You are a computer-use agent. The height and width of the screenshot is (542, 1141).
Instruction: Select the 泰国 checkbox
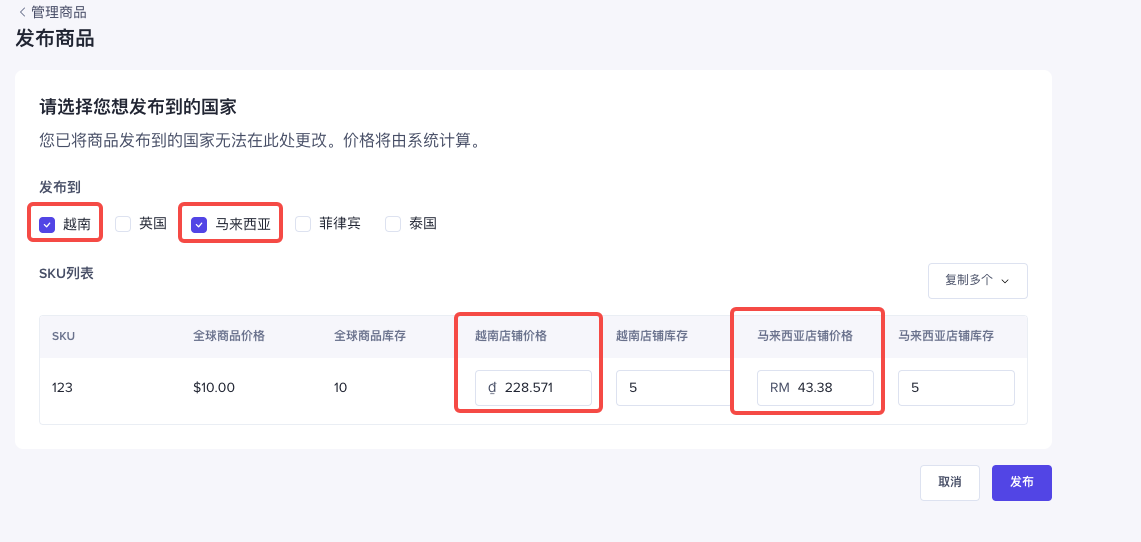click(x=393, y=224)
